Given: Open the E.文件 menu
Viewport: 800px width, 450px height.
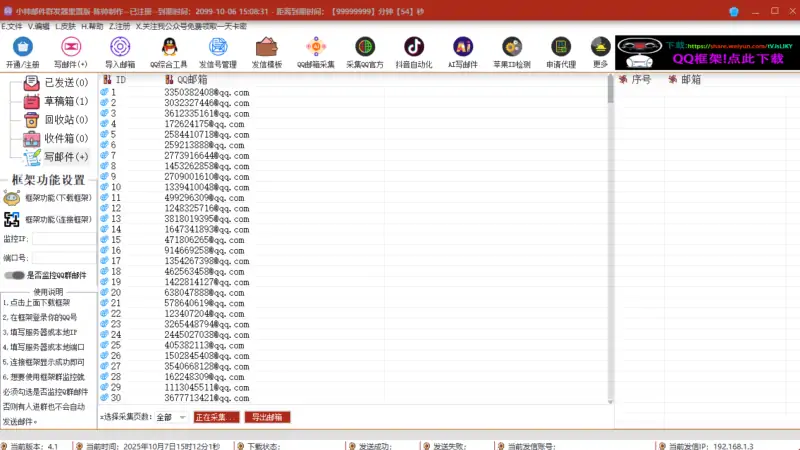Looking at the screenshot, I should tap(12, 25).
